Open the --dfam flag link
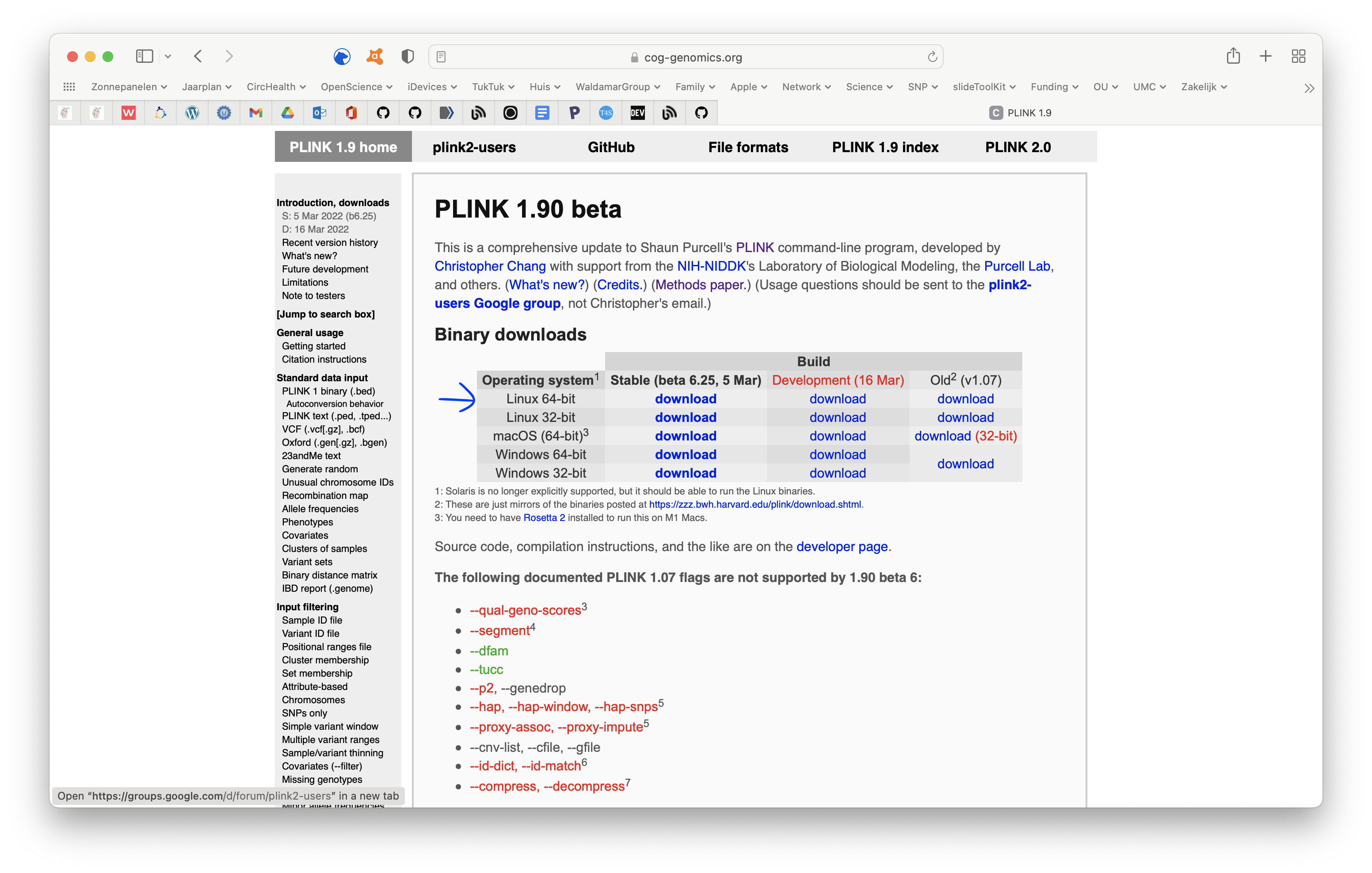The image size is (1372, 873). point(489,651)
